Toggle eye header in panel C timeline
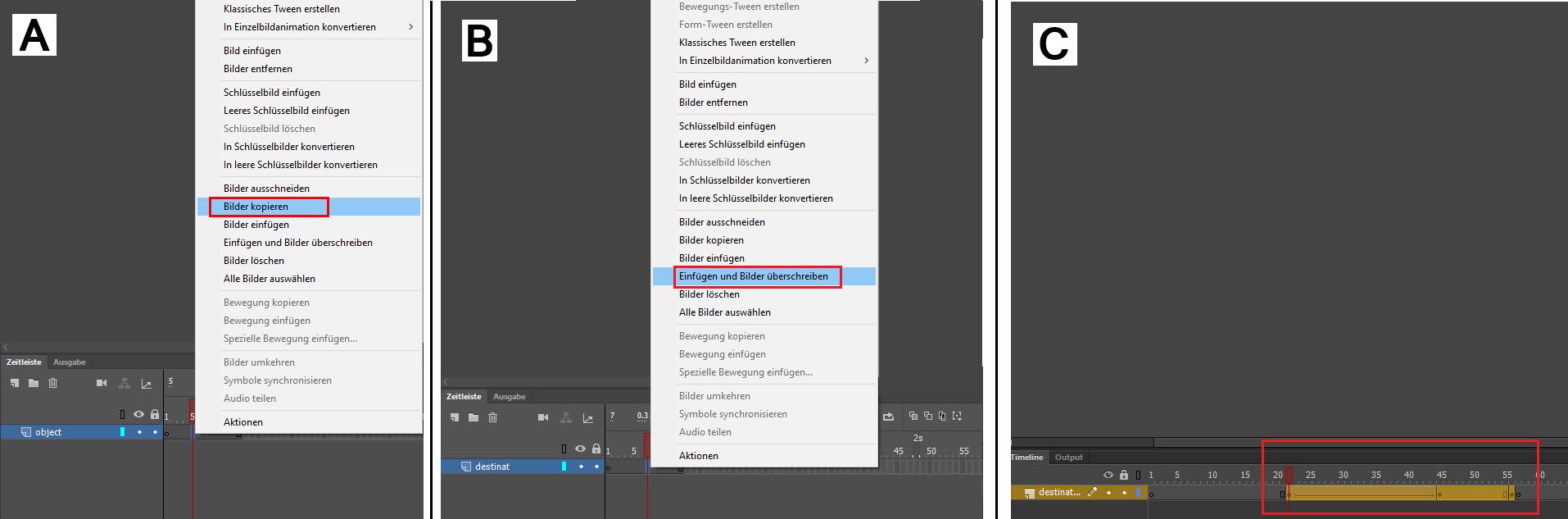 point(1108,475)
